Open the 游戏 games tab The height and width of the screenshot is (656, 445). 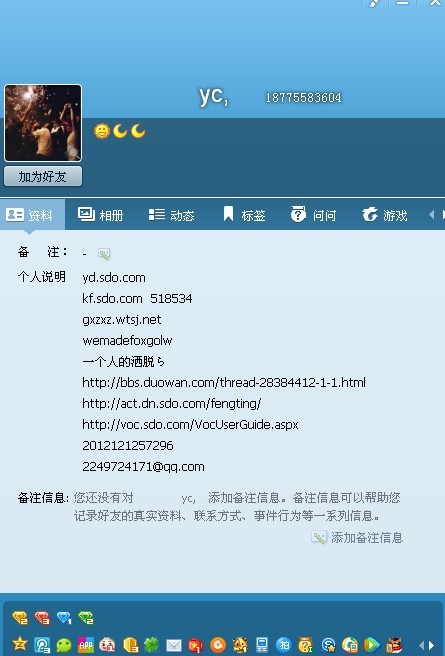tap(385, 215)
